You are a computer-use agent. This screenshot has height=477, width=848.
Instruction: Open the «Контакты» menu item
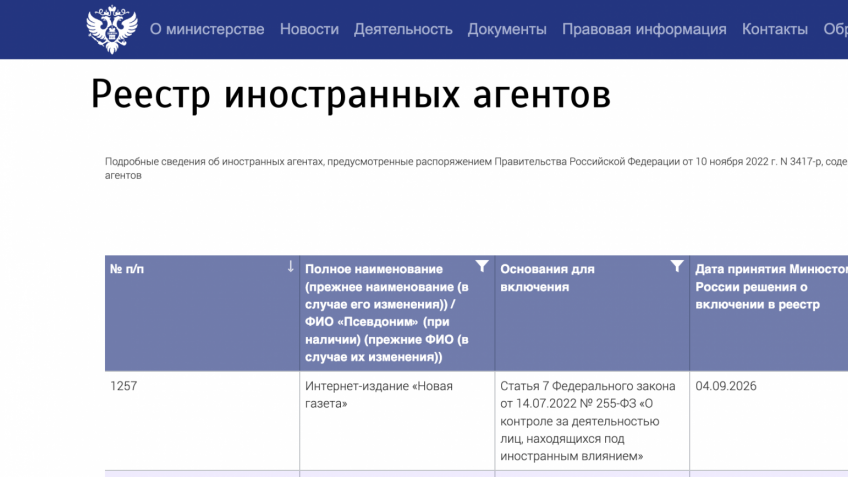point(774,29)
